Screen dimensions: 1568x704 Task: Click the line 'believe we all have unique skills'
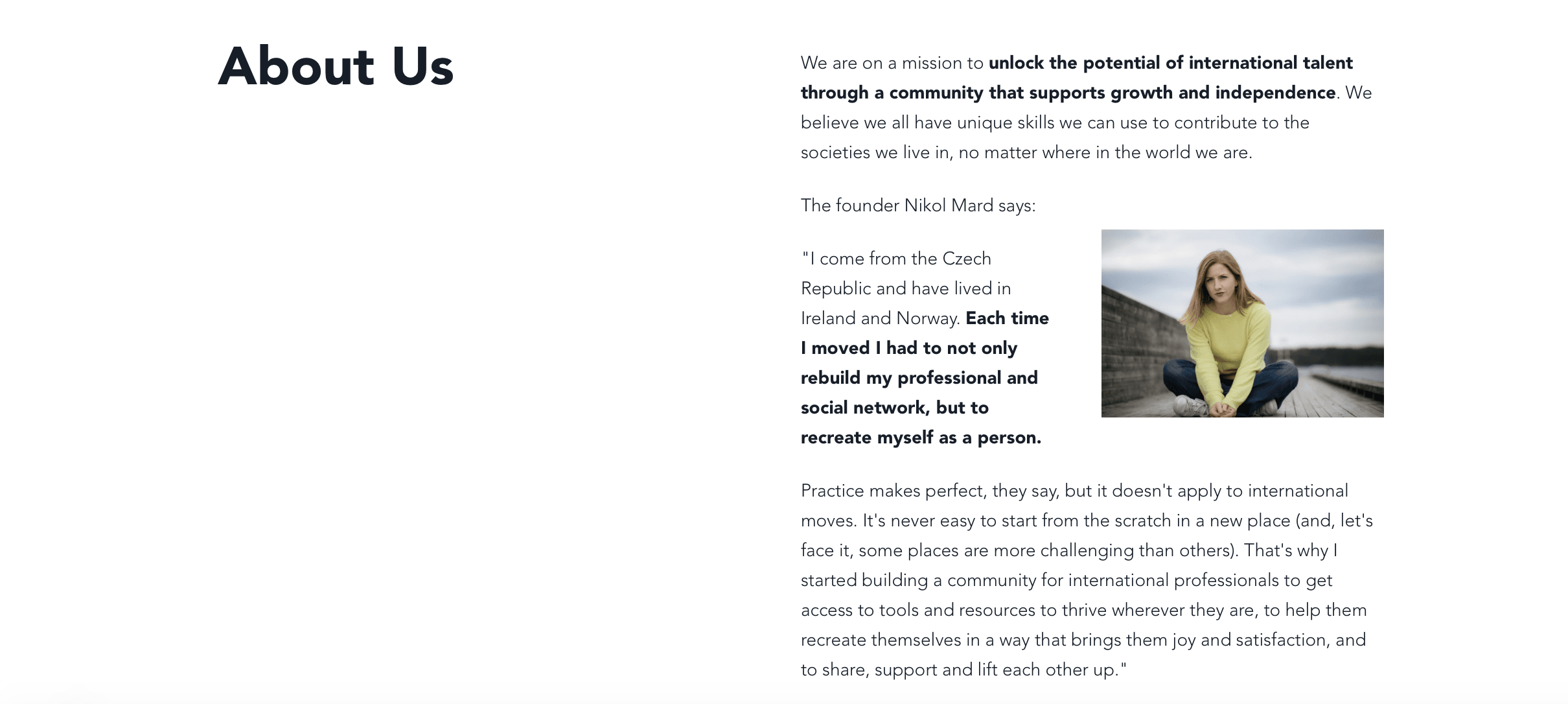tap(1055, 123)
